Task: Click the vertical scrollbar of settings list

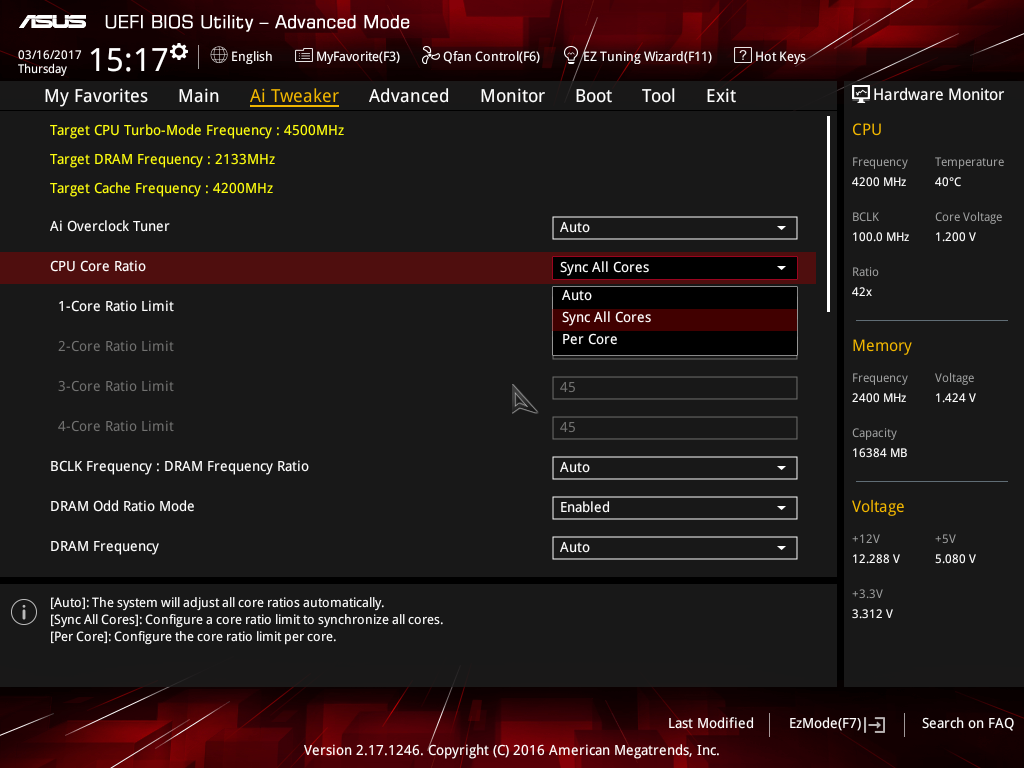Action: (x=828, y=214)
